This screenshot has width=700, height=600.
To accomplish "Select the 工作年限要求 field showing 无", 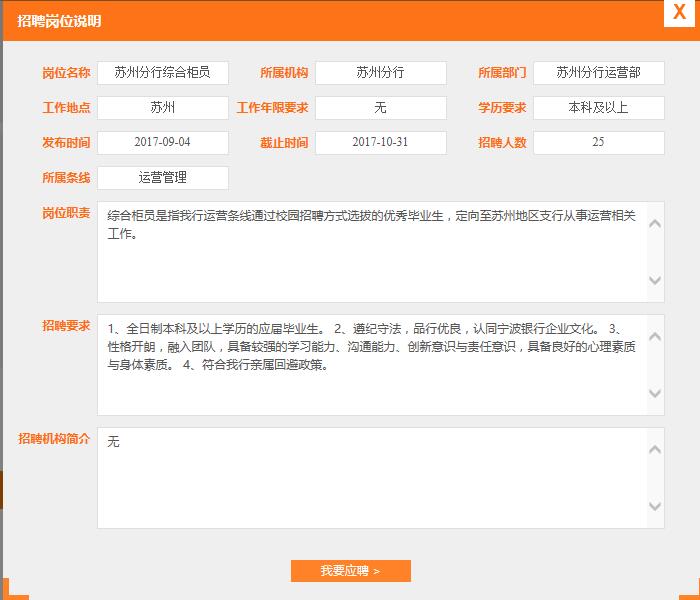I will coord(380,108).
